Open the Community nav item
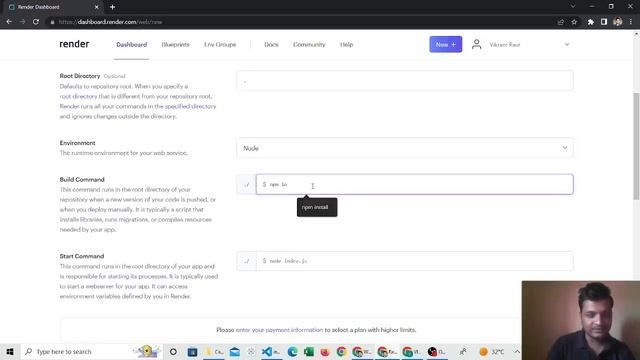Image resolution: width=640 pixels, height=360 pixels. (309, 44)
